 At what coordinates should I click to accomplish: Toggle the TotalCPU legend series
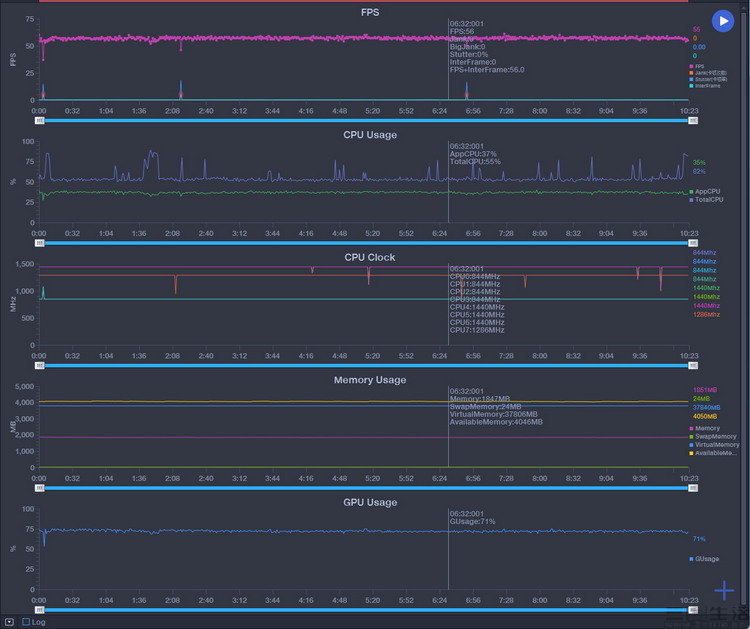click(x=706, y=199)
